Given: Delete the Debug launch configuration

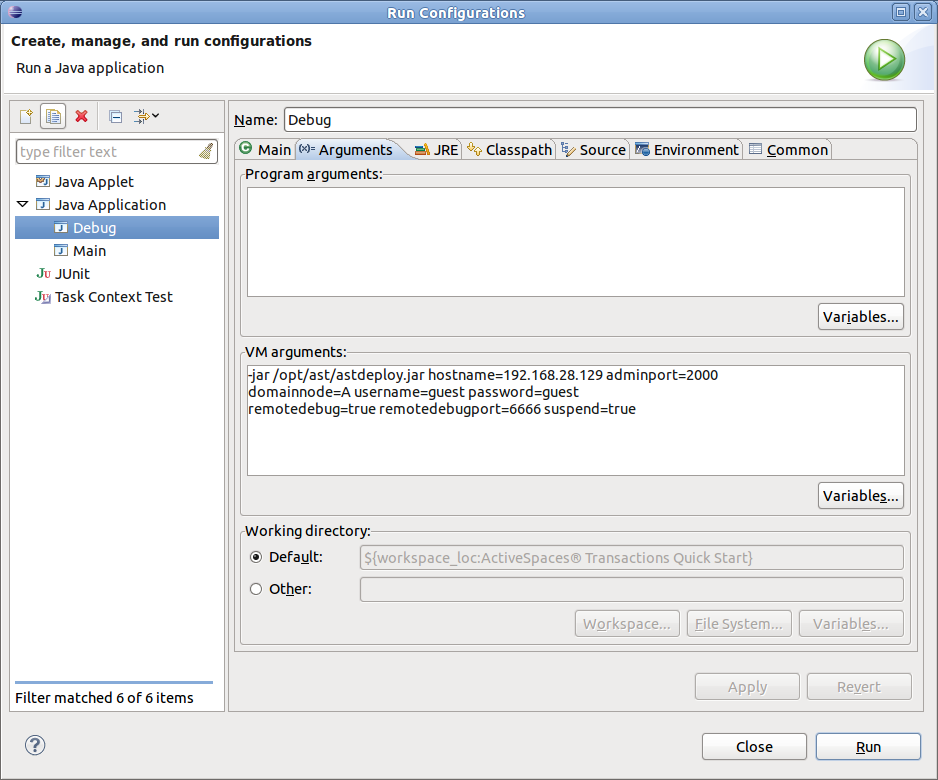Looking at the screenshot, I should (81, 116).
